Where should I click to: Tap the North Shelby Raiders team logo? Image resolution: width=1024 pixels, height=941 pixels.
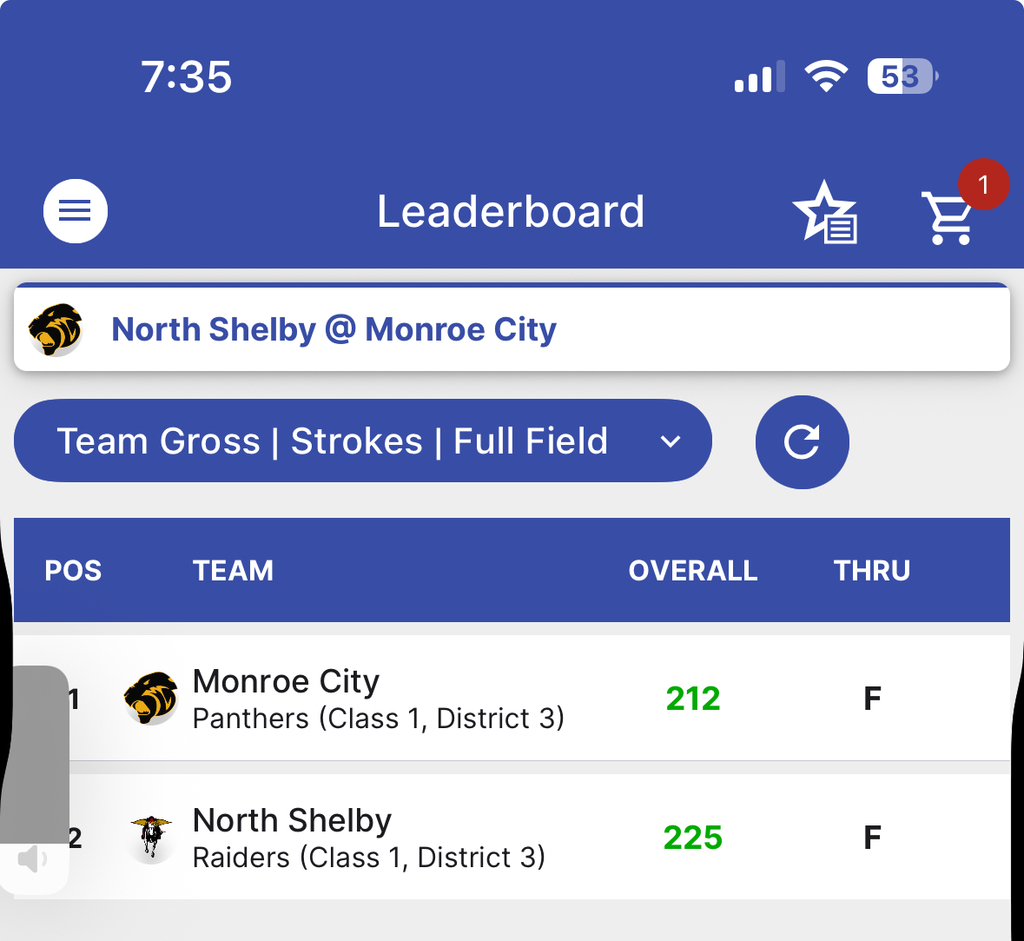pos(151,837)
